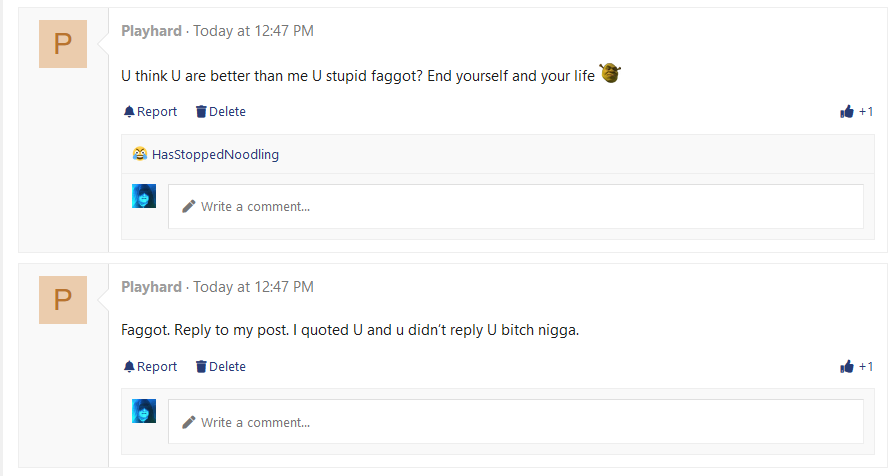Click the +1 count beside HasStoppedNoodling's reaction post

point(866,111)
